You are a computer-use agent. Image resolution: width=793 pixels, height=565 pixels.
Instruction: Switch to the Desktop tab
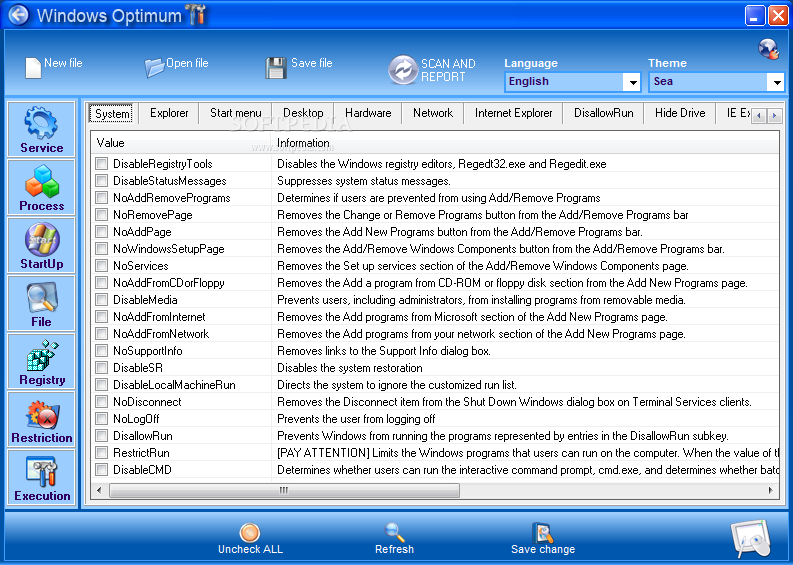click(x=303, y=113)
